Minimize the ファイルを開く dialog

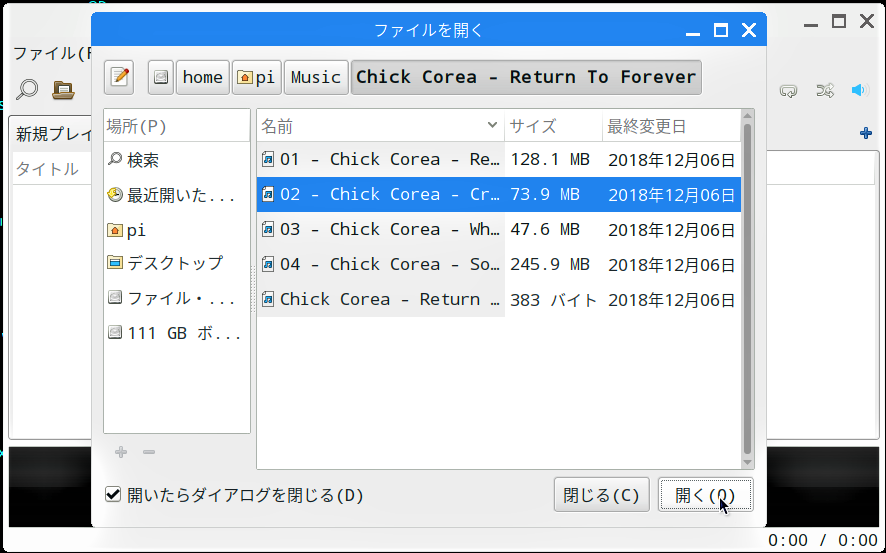693,32
